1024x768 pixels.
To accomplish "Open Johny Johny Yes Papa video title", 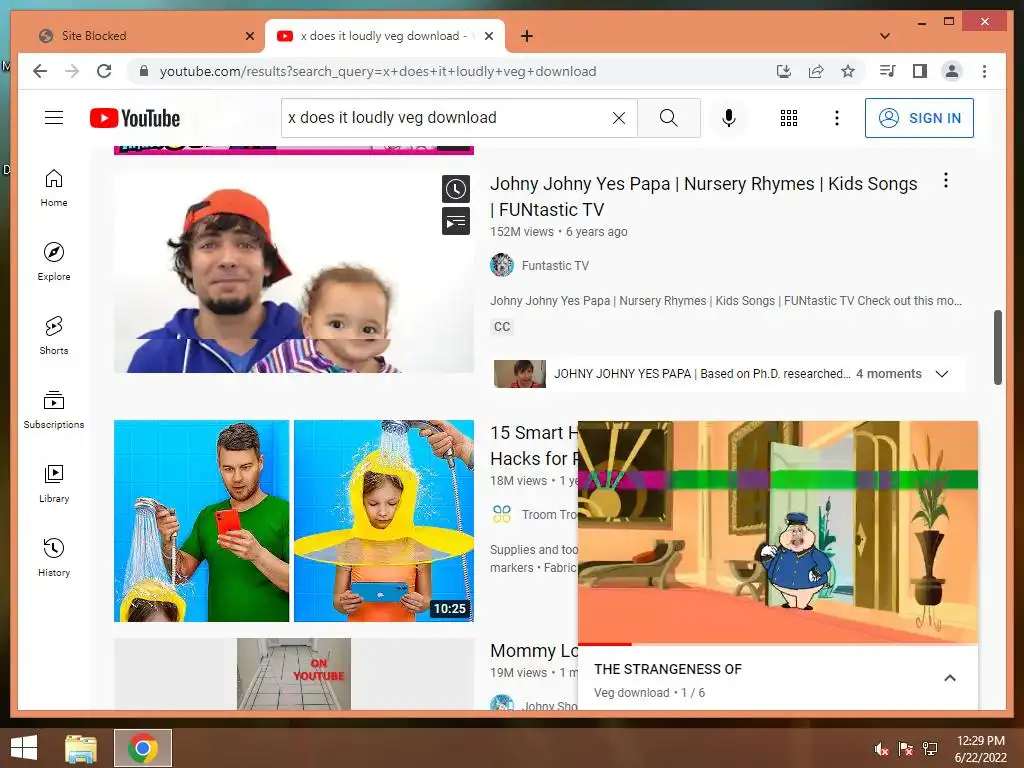I will 703,197.
